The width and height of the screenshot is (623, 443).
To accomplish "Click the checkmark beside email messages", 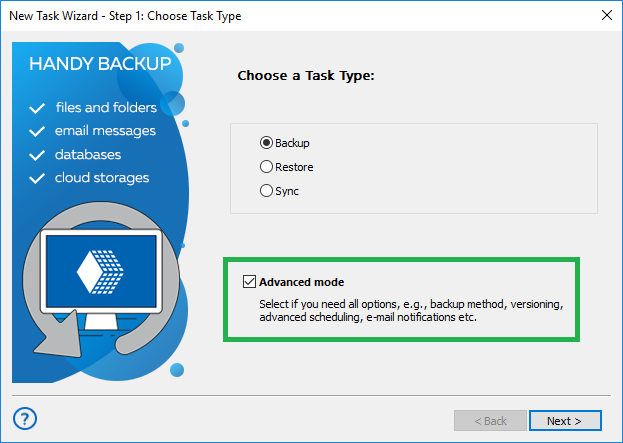I will coord(38,131).
